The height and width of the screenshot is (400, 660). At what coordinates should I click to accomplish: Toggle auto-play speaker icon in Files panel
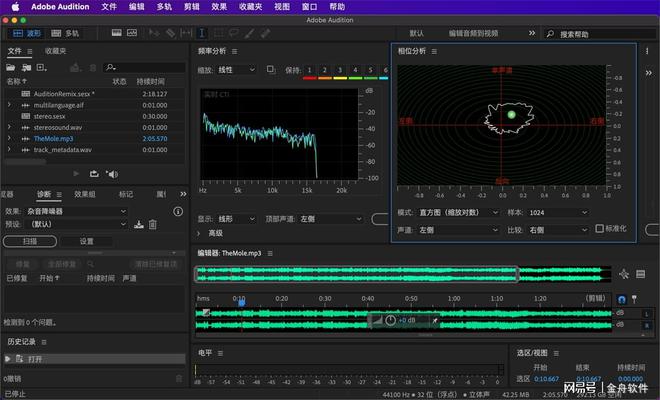pyautogui.click(x=112, y=173)
